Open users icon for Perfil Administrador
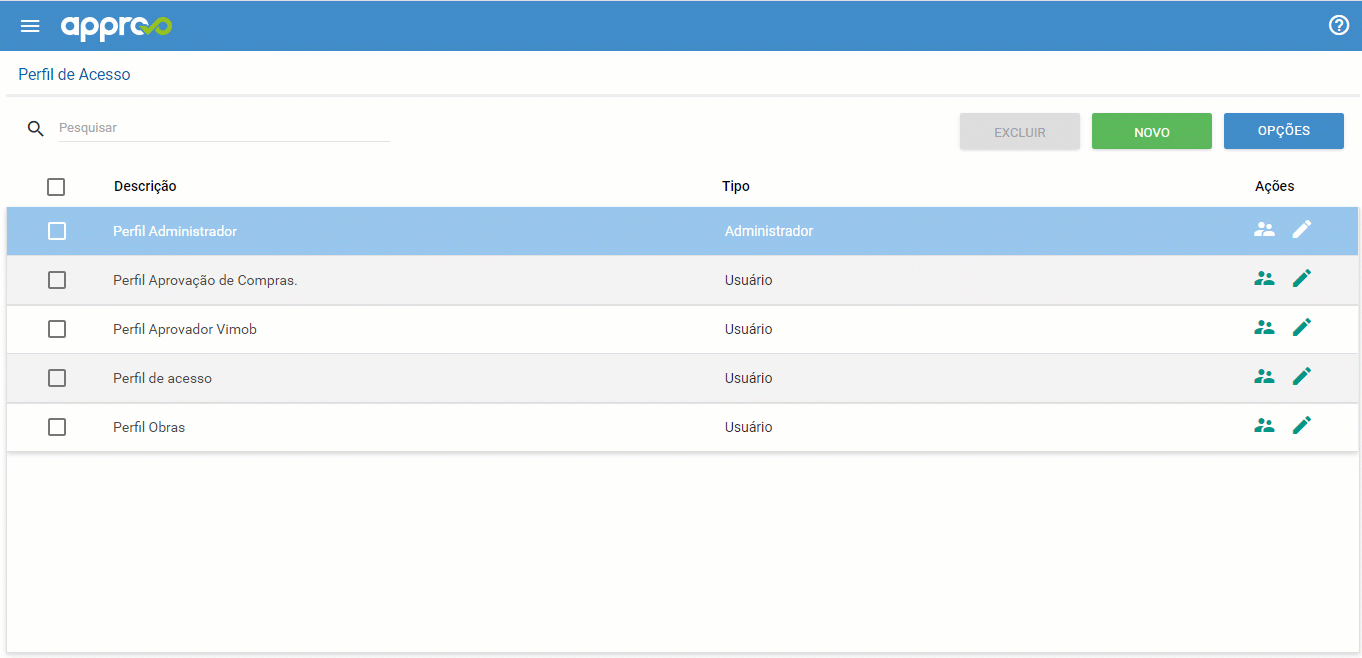This screenshot has width=1362, height=658. pos(1265,229)
